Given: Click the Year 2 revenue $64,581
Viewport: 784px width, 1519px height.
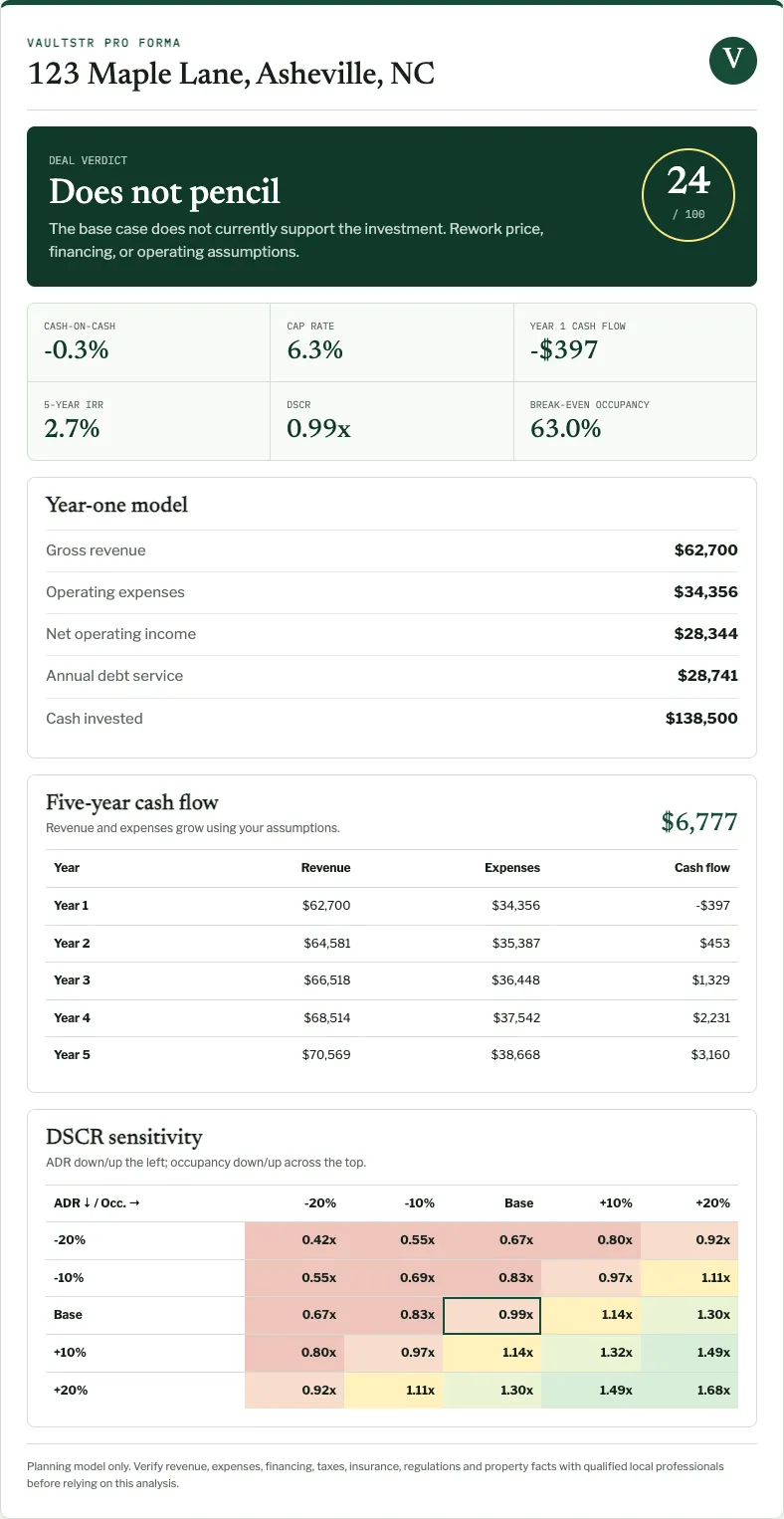Looking at the screenshot, I should coord(327,943).
